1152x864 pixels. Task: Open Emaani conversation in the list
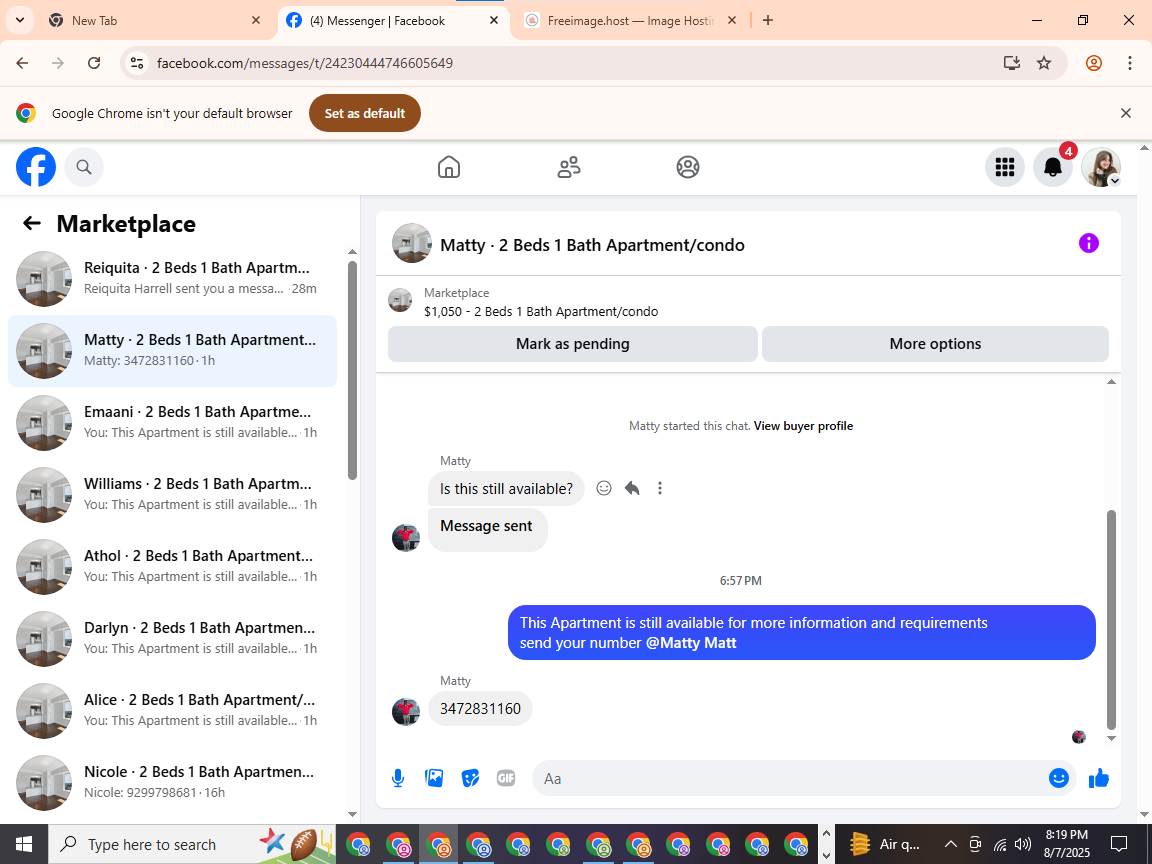coord(173,422)
